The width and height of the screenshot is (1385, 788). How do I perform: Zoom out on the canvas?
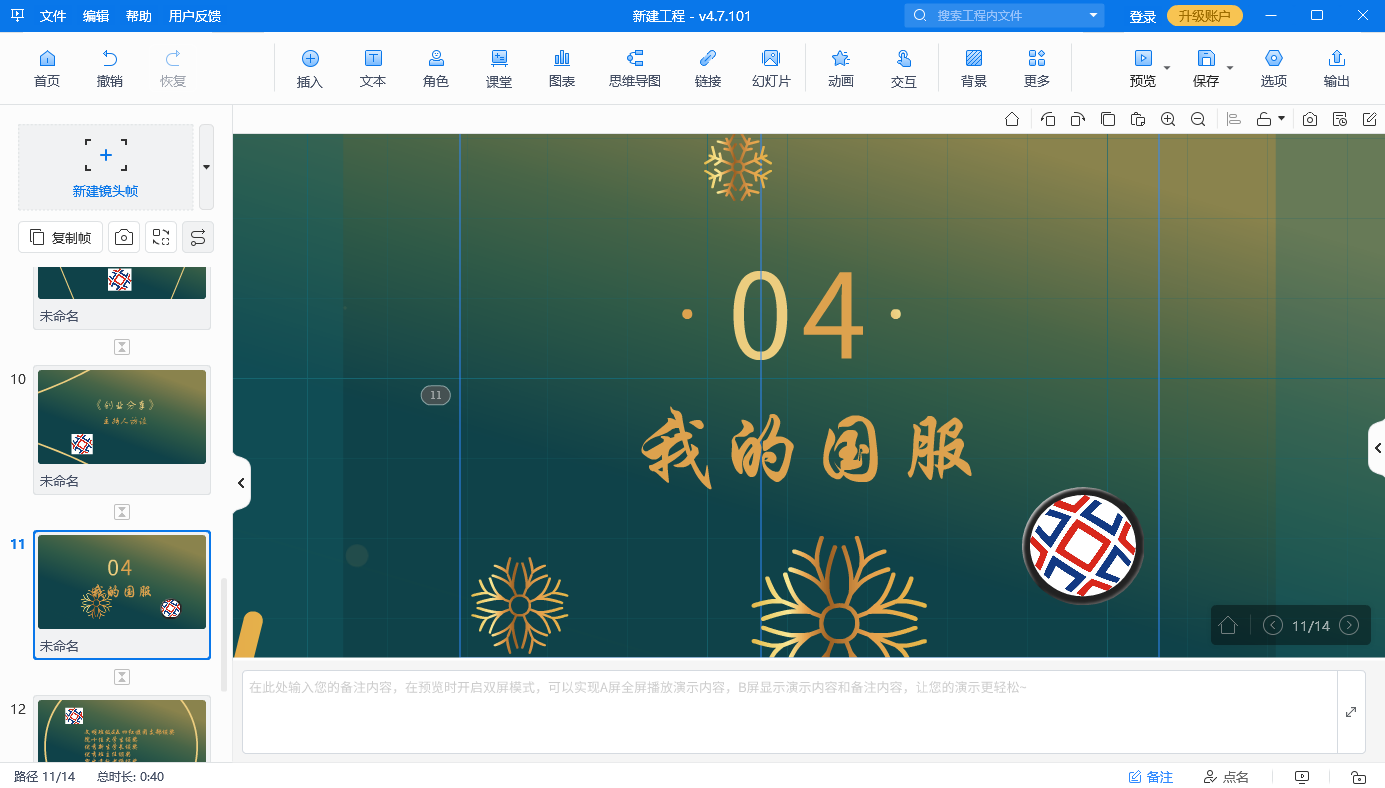(x=1198, y=119)
